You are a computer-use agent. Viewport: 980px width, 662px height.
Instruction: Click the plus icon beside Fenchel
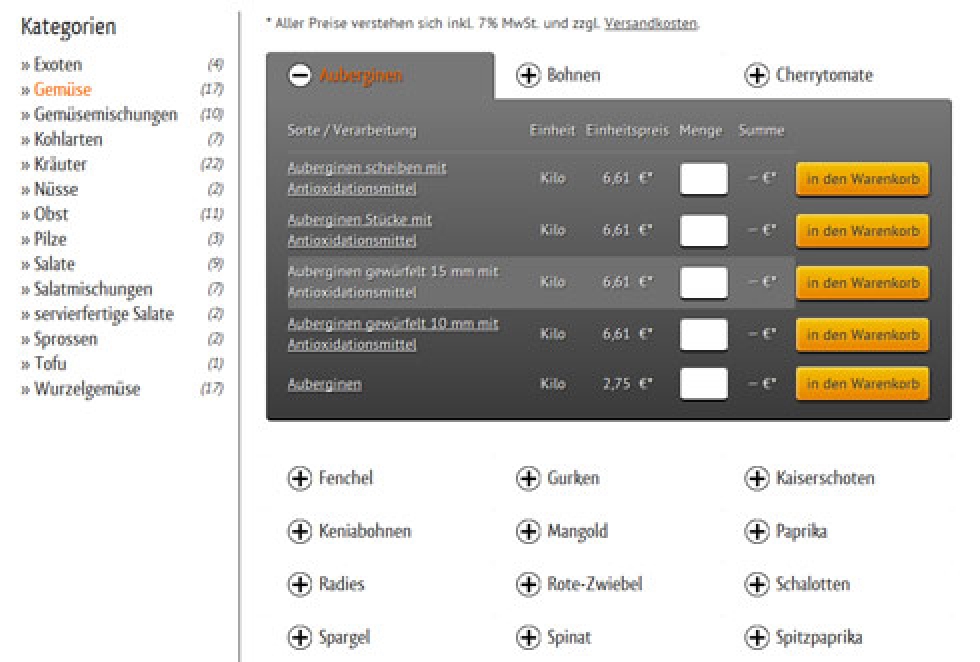click(x=299, y=479)
